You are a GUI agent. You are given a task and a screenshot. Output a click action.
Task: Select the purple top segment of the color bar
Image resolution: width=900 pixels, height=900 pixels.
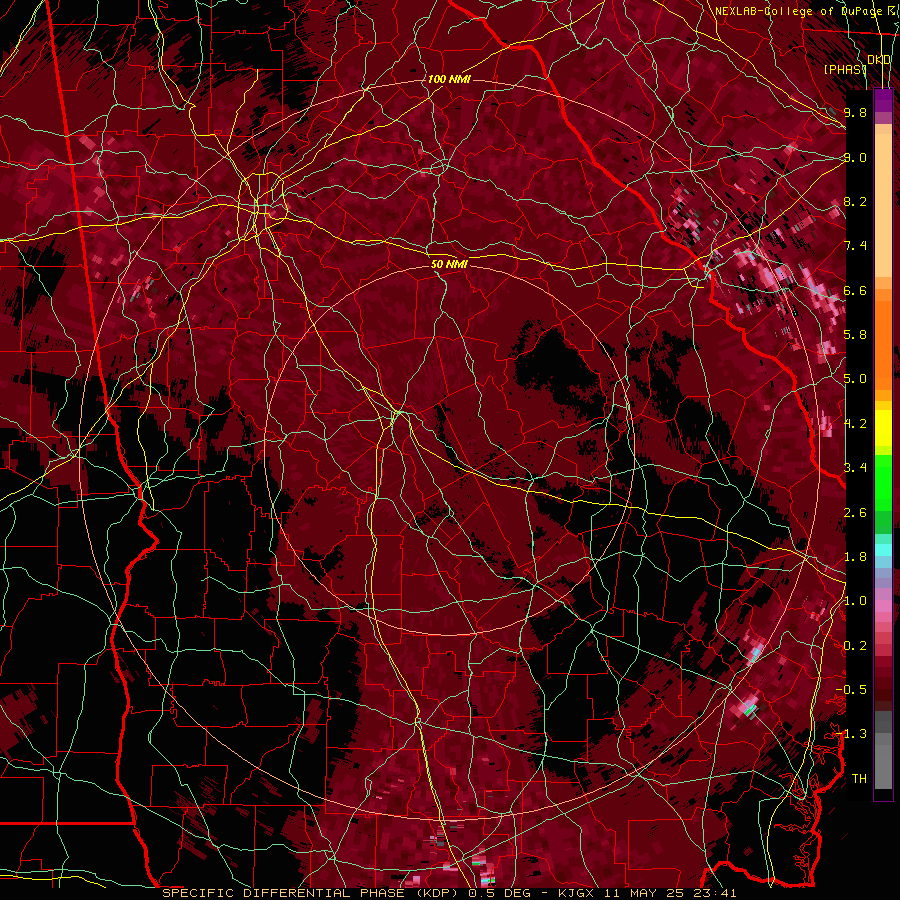883,100
